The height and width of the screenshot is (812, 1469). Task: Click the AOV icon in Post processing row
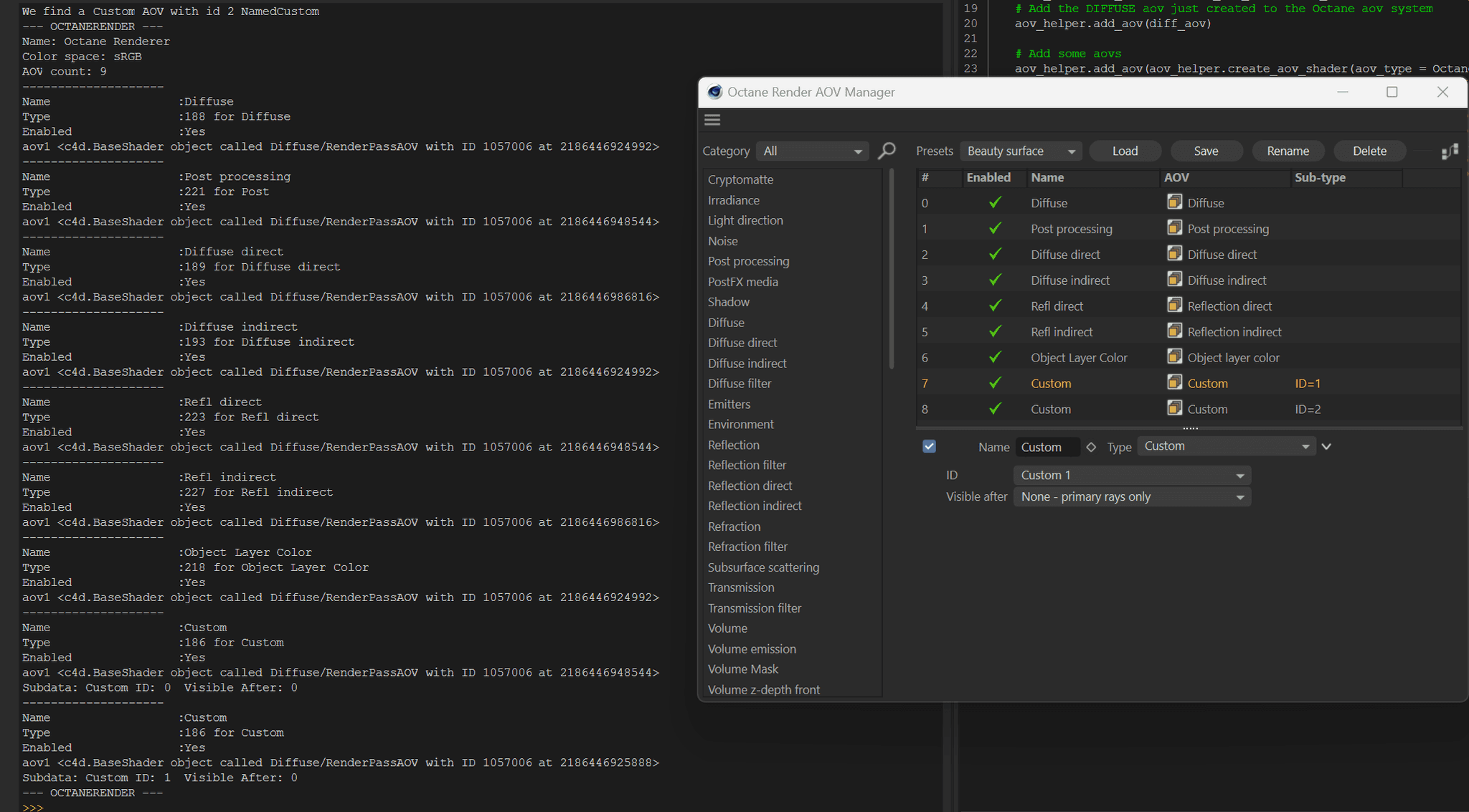1174,228
